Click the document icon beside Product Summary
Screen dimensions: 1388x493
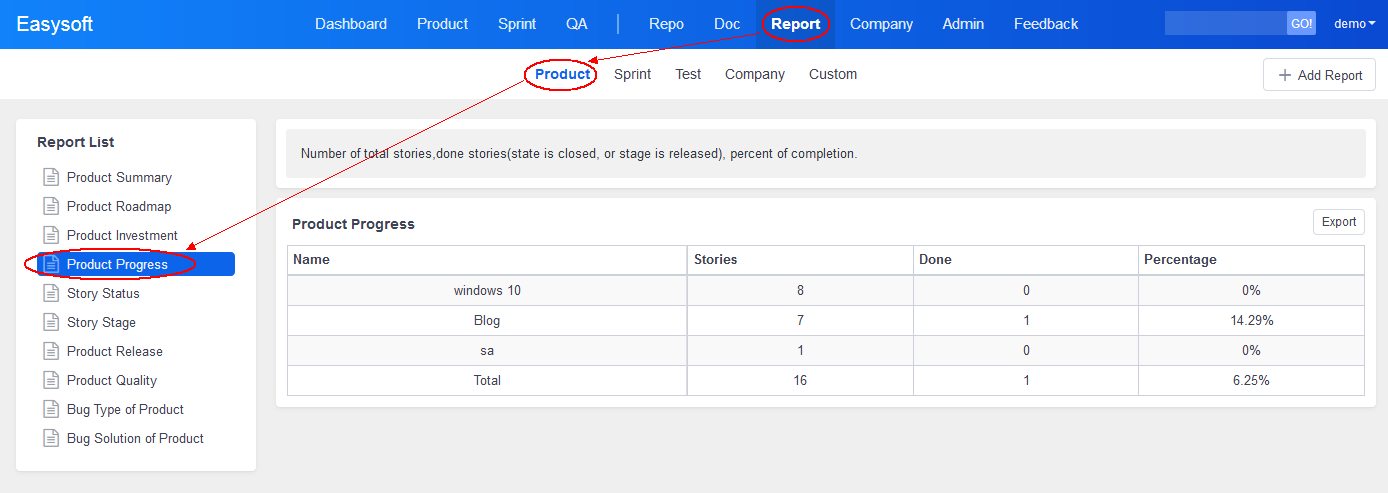pyautogui.click(x=50, y=177)
